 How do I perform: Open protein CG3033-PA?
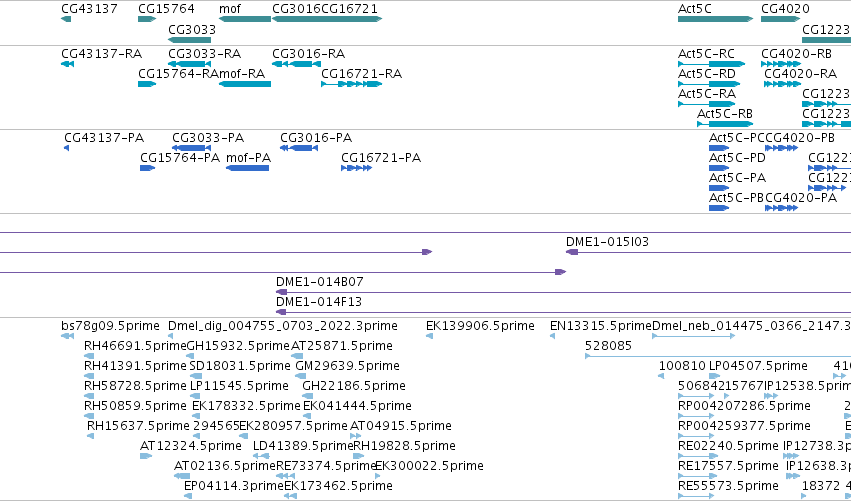coord(191,148)
